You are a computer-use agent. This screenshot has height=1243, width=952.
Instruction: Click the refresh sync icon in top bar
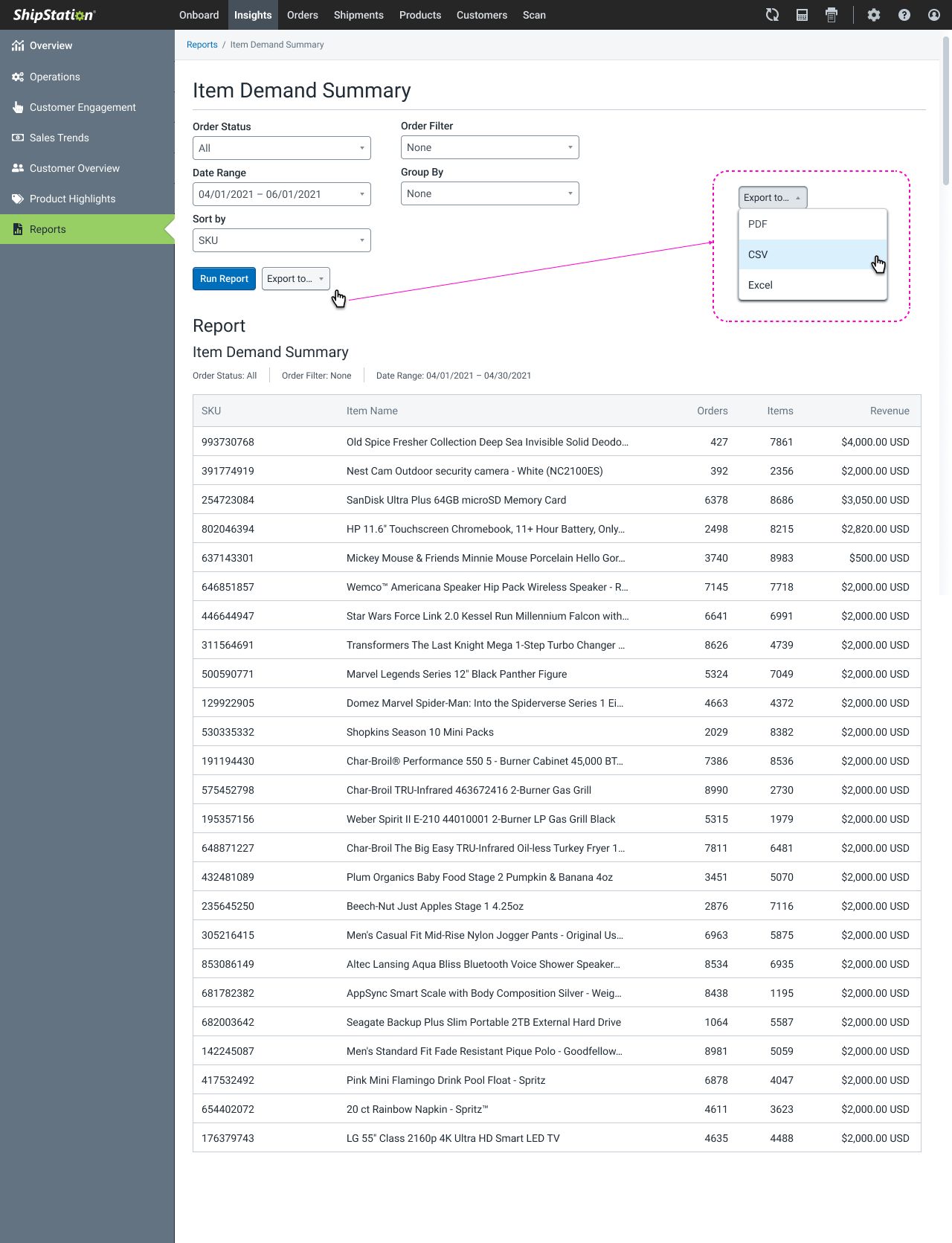772,15
